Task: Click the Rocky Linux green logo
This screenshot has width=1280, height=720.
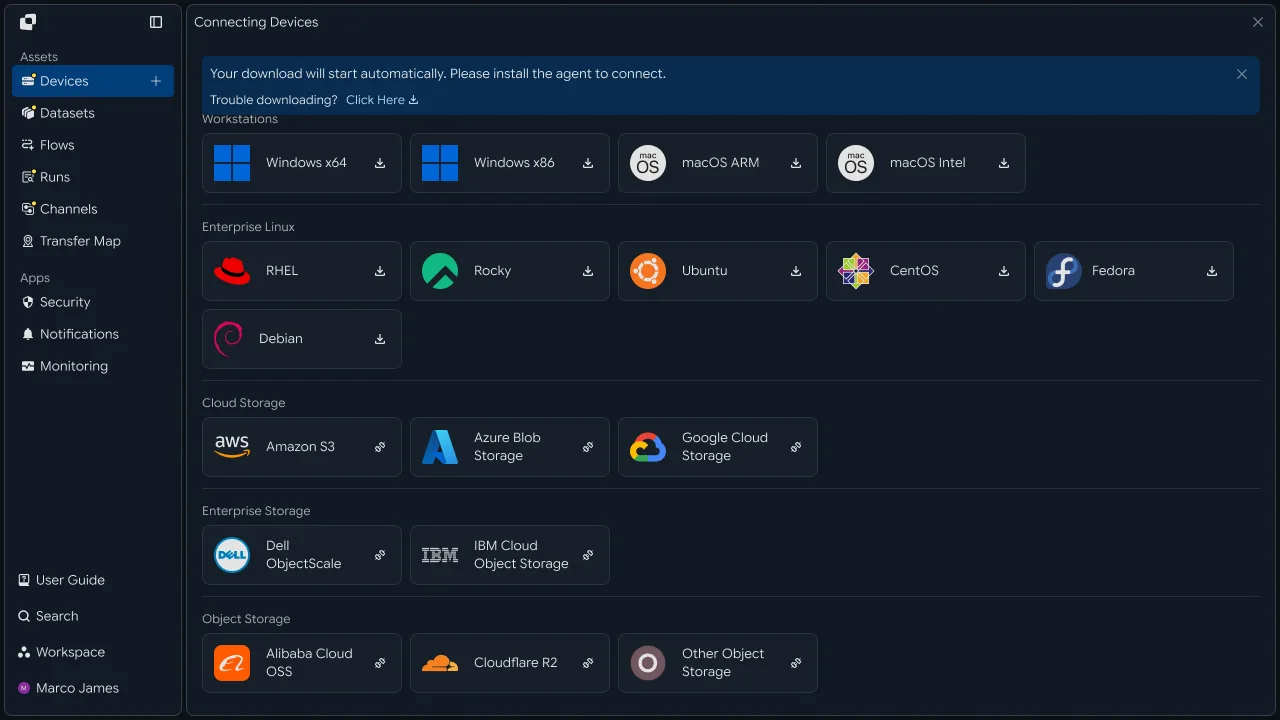Action: point(440,271)
